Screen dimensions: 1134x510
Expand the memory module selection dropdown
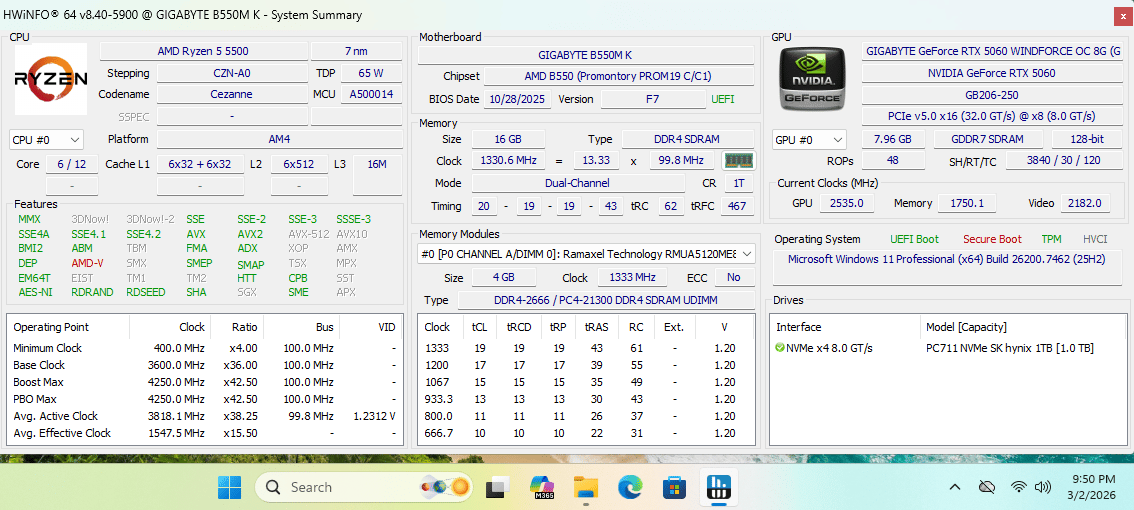tap(587, 254)
